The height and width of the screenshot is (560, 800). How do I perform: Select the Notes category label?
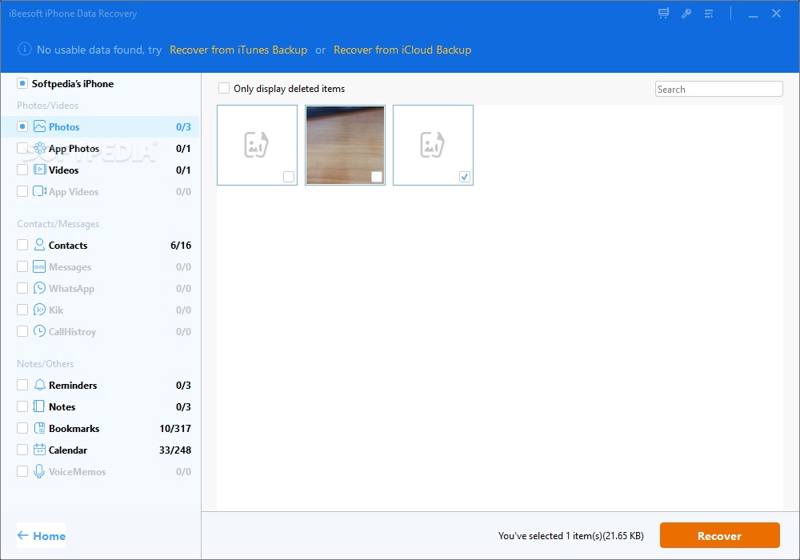62,406
